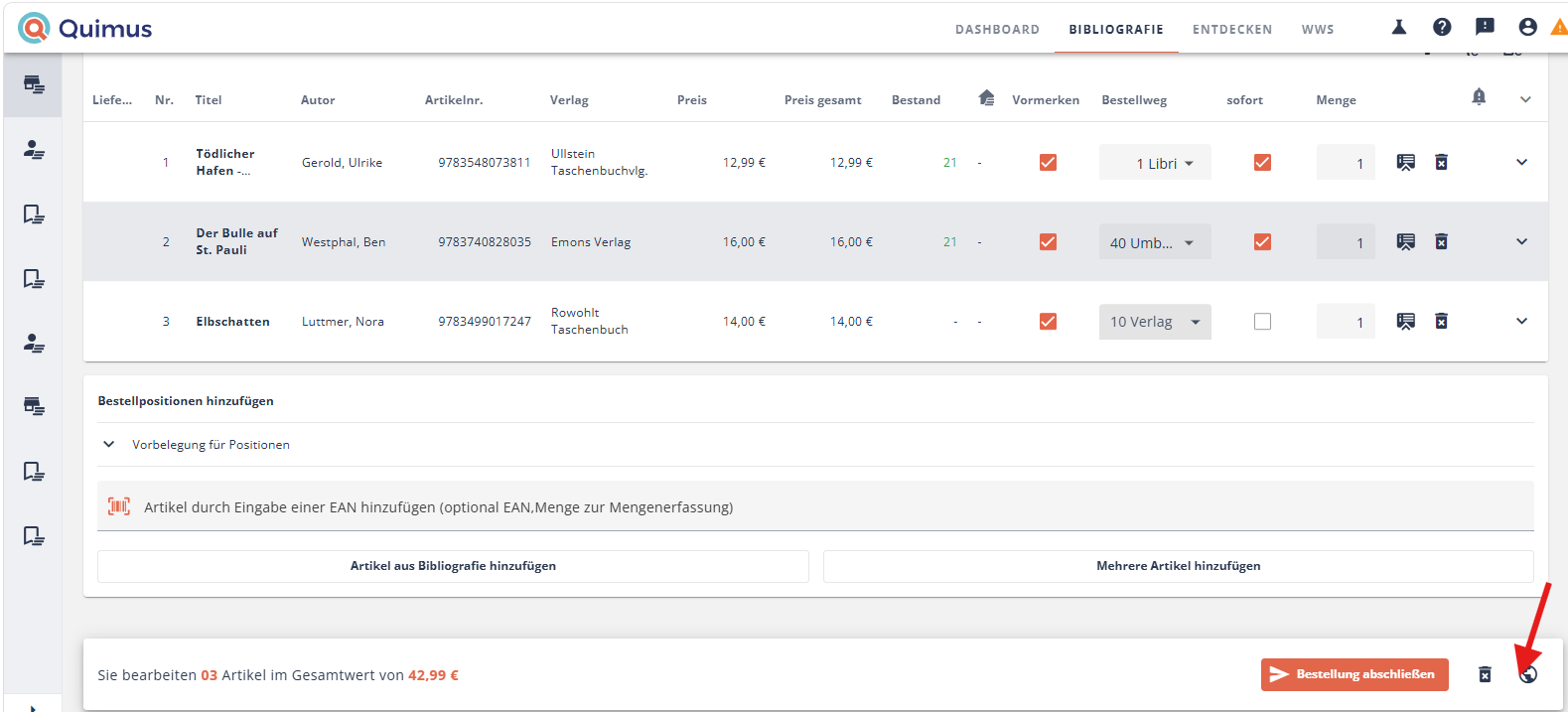Click Artikel aus Bibliografie hinzufügen

[x=453, y=566]
